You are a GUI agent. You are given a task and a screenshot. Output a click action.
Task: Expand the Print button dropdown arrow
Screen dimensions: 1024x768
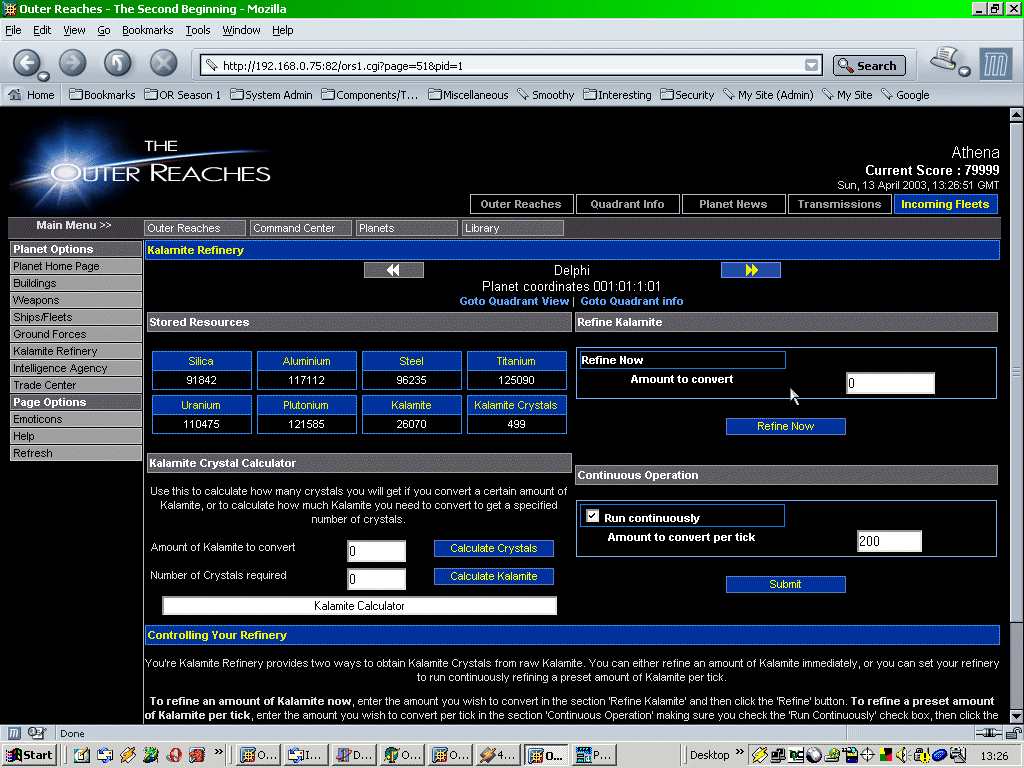click(x=964, y=72)
